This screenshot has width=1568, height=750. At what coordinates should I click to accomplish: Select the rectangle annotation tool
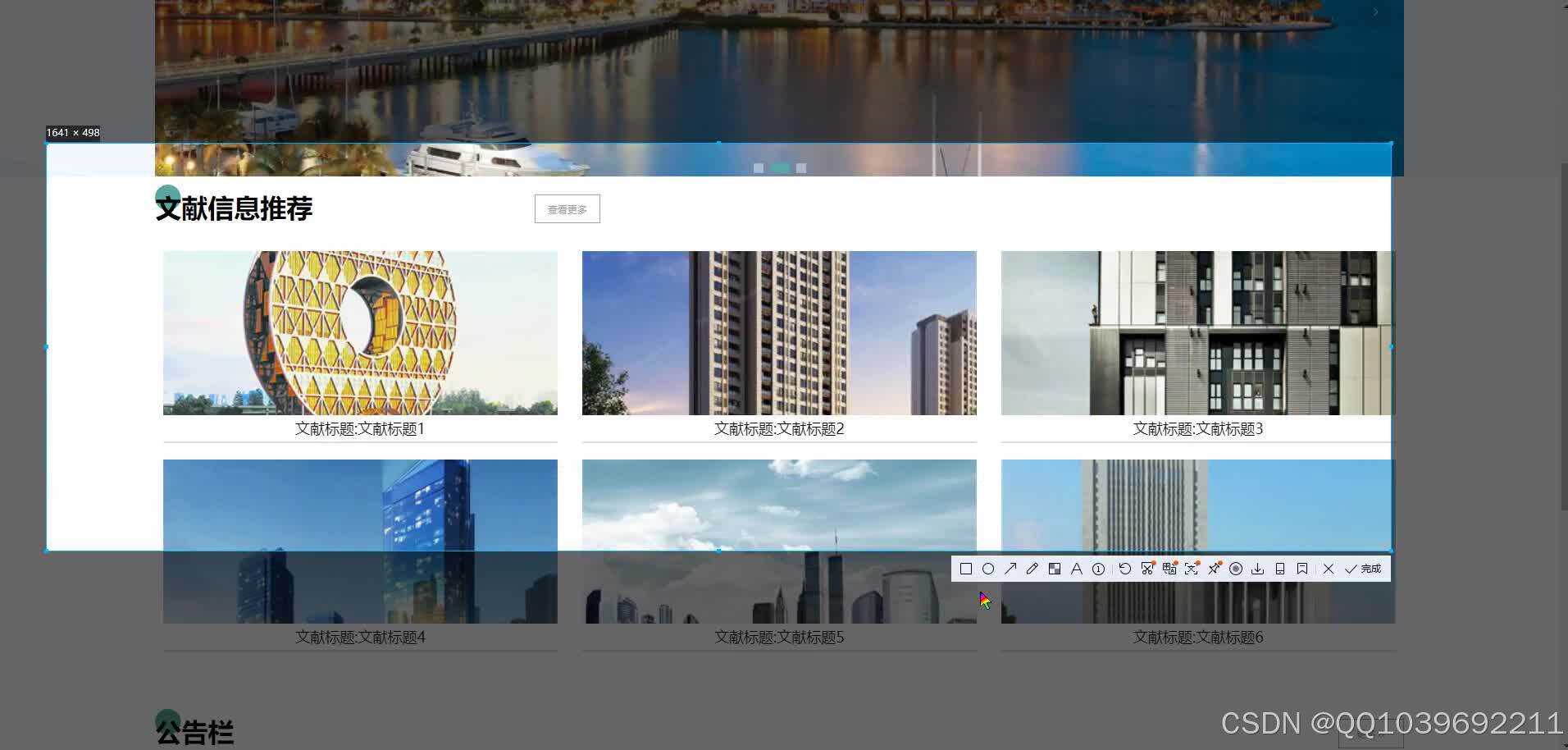(x=966, y=569)
